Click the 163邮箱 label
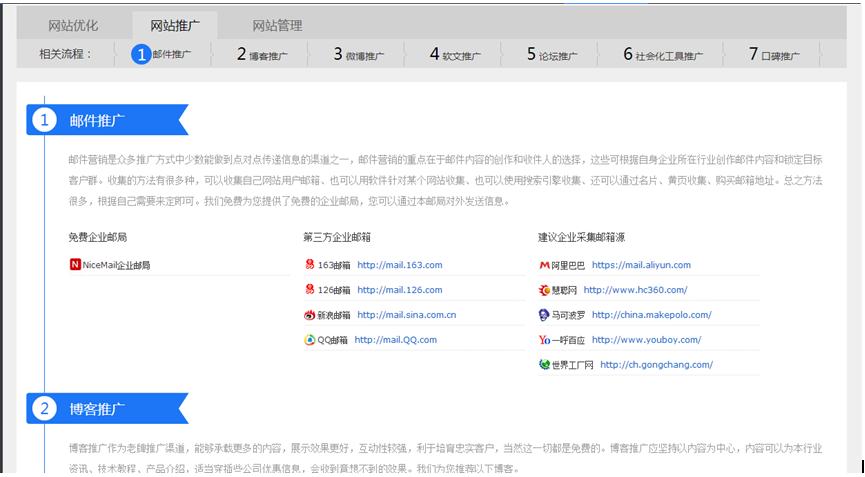865x477 pixels. [334, 265]
